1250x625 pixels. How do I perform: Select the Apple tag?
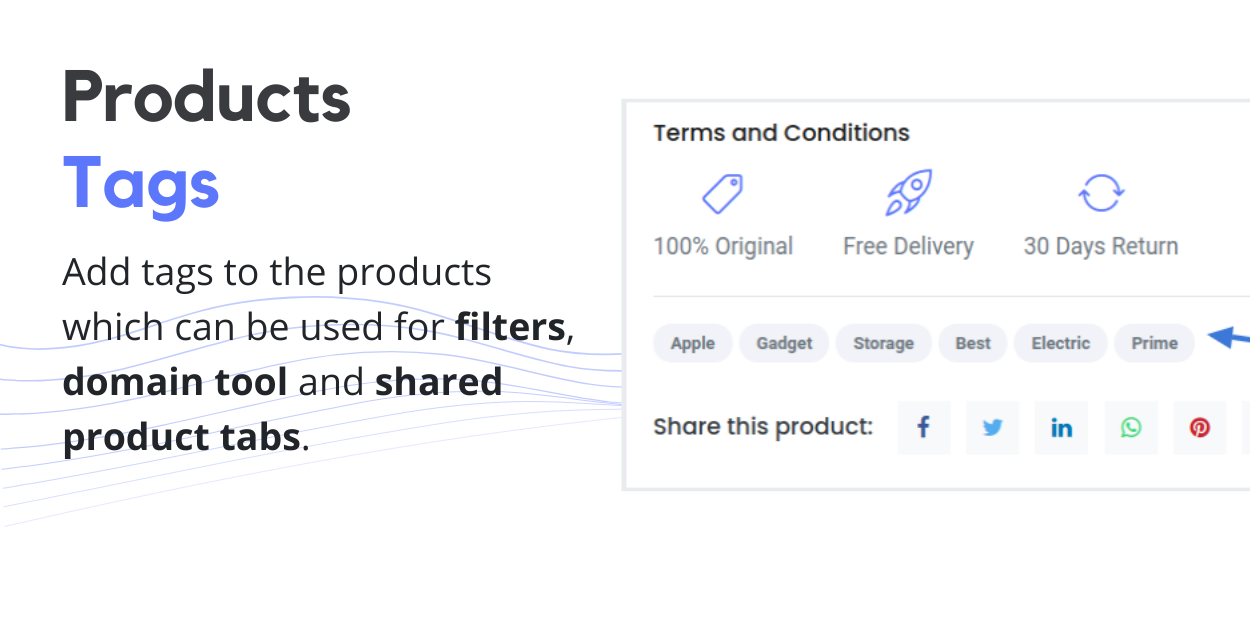coord(692,343)
